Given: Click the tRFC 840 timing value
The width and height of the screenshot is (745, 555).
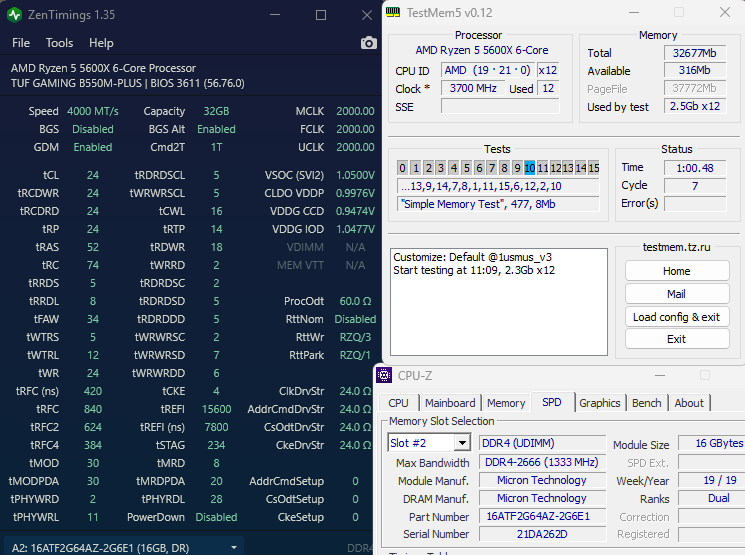Looking at the screenshot, I should (x=93, y=409).
